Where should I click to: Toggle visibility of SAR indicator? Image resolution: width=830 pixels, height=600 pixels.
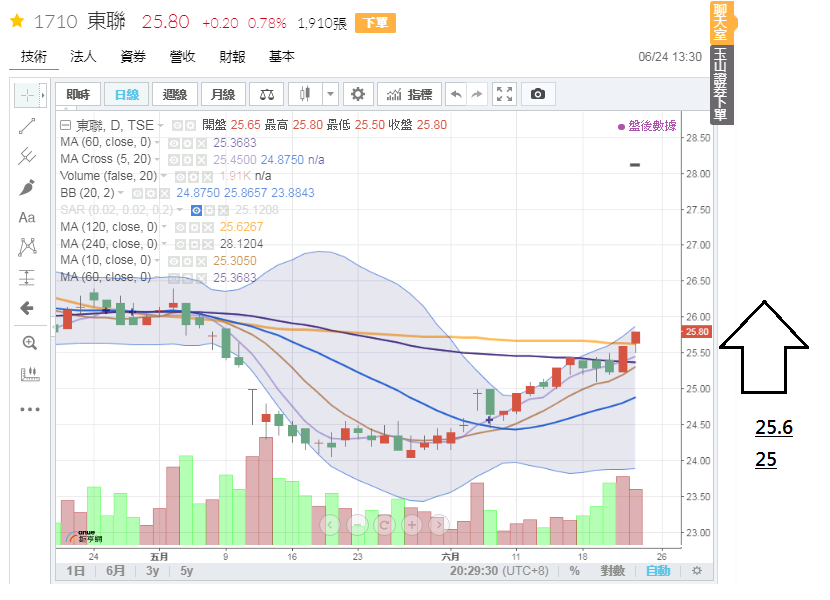197,210
